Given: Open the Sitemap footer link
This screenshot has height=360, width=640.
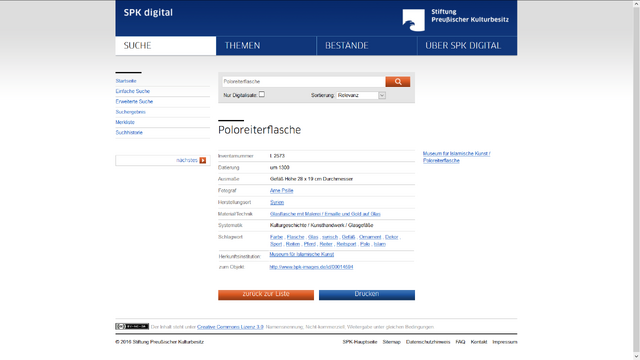Looking at the screenshot, I should [x=391, y=342].
